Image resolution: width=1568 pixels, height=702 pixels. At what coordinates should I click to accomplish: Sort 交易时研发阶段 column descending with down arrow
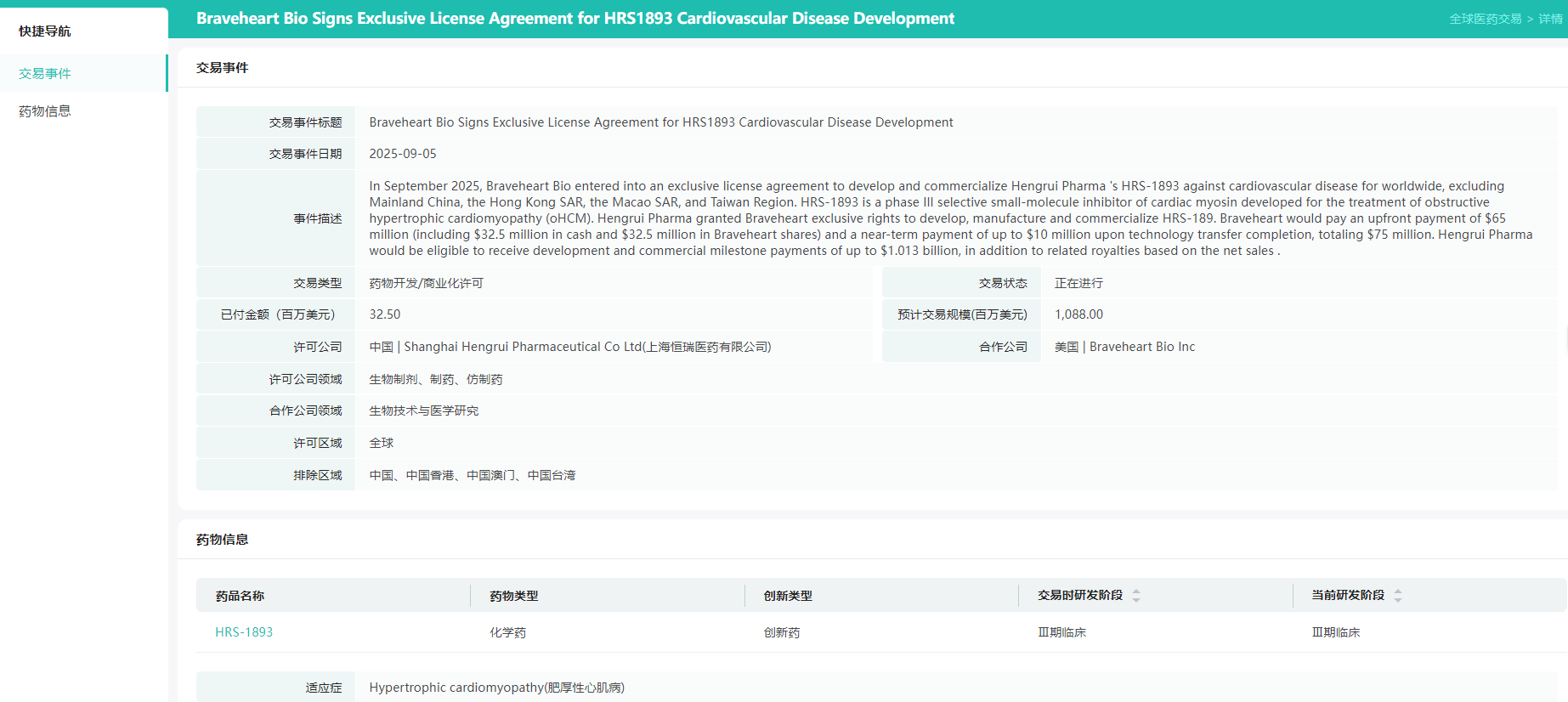click(x=1136, y=600)
